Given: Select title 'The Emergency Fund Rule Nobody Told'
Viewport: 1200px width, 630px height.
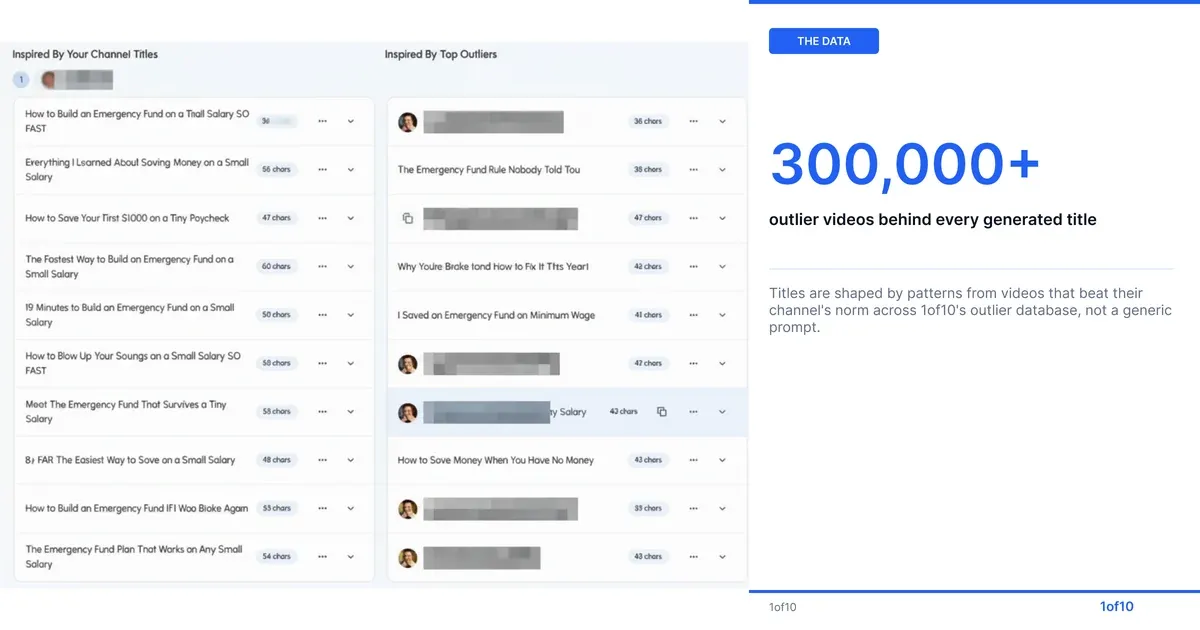Looking at the screenshot, I should click(489, 170).
